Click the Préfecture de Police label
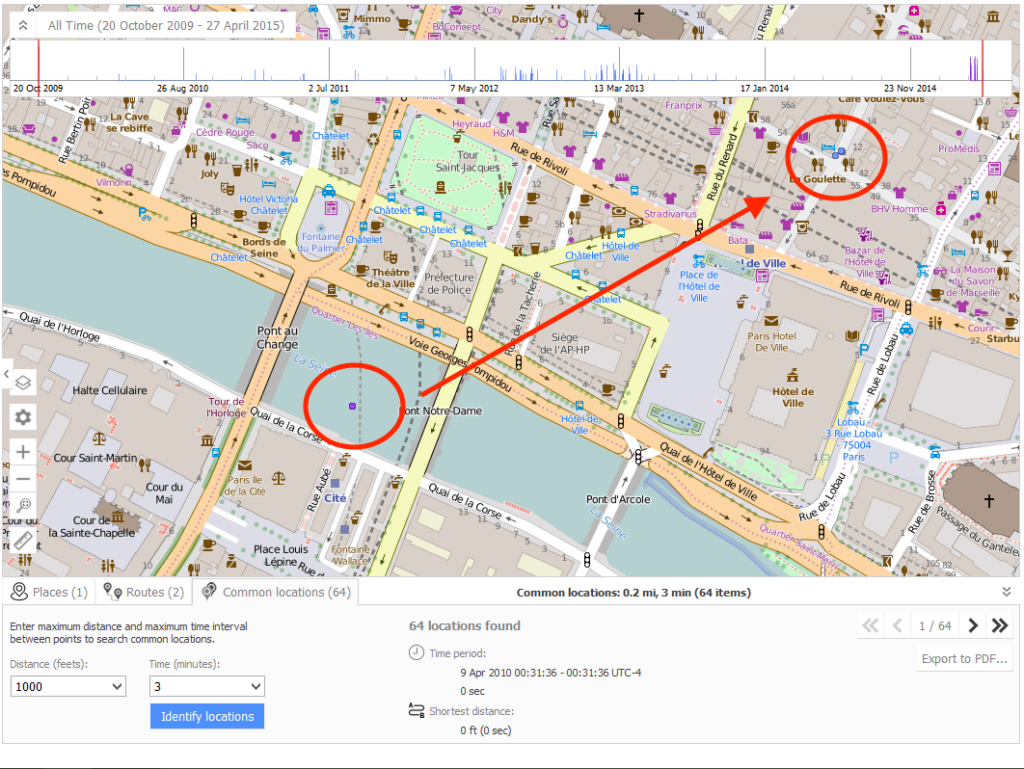The width and height of the screenshot is (1024, 769). click(449, 283)
